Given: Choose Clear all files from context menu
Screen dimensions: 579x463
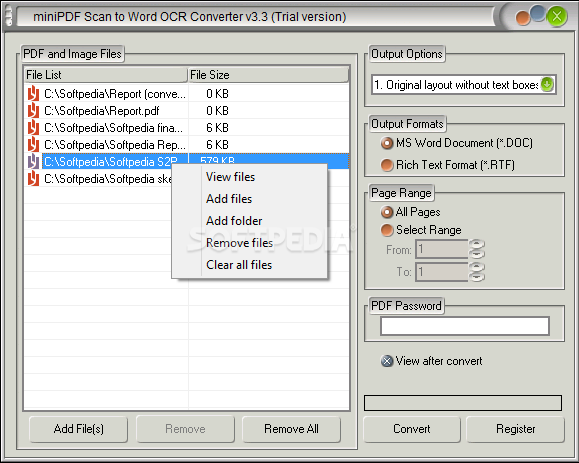Looking at the screenshot, I should (x=239, y=265).
